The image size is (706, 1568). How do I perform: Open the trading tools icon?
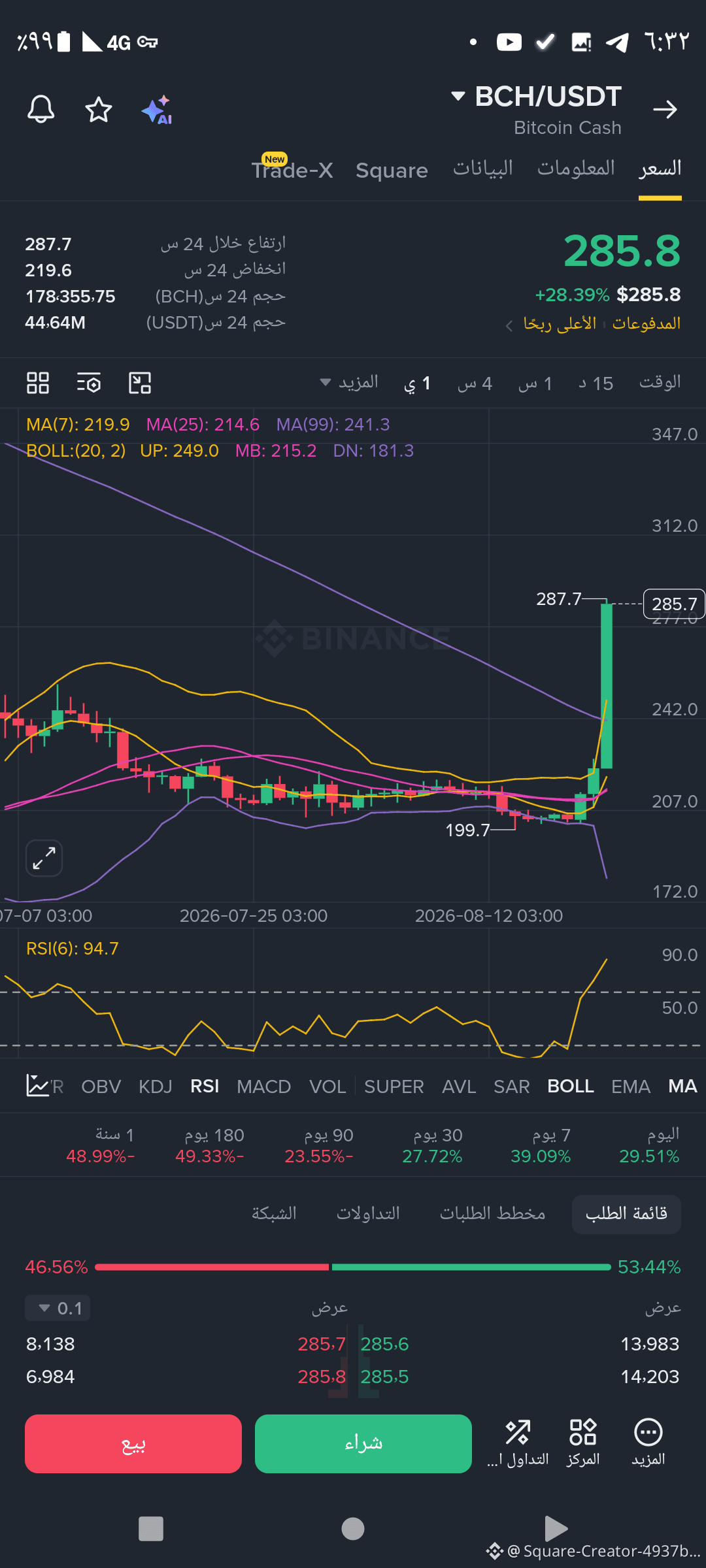tap(518, 1443)
